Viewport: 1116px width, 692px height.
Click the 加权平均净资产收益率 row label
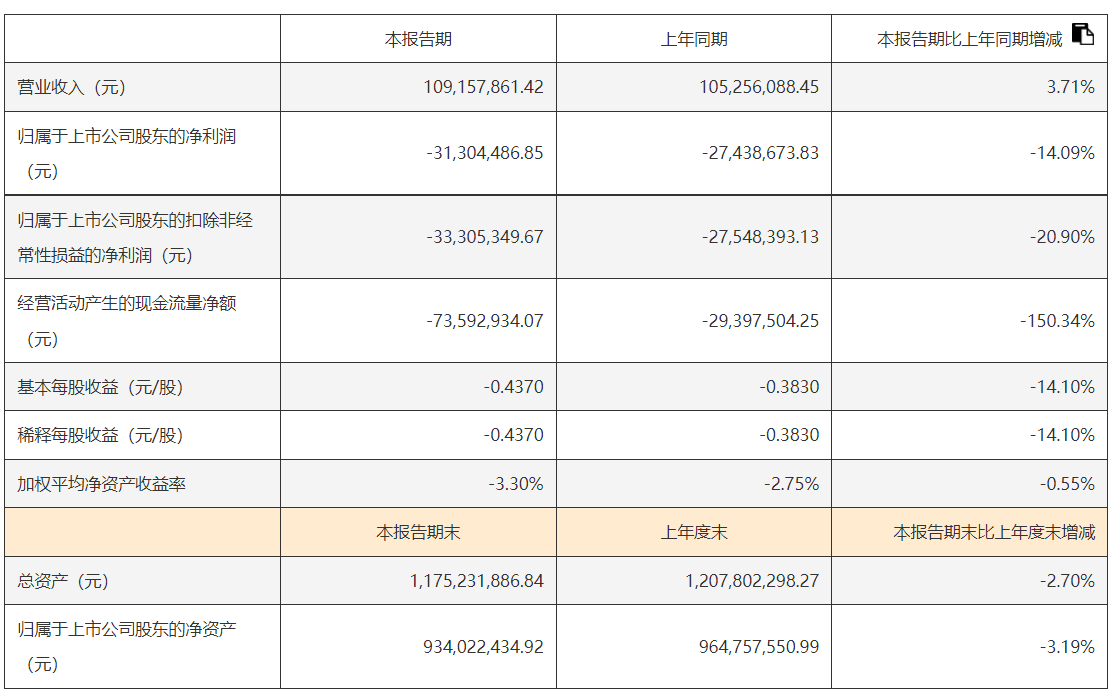pos(102,484)
